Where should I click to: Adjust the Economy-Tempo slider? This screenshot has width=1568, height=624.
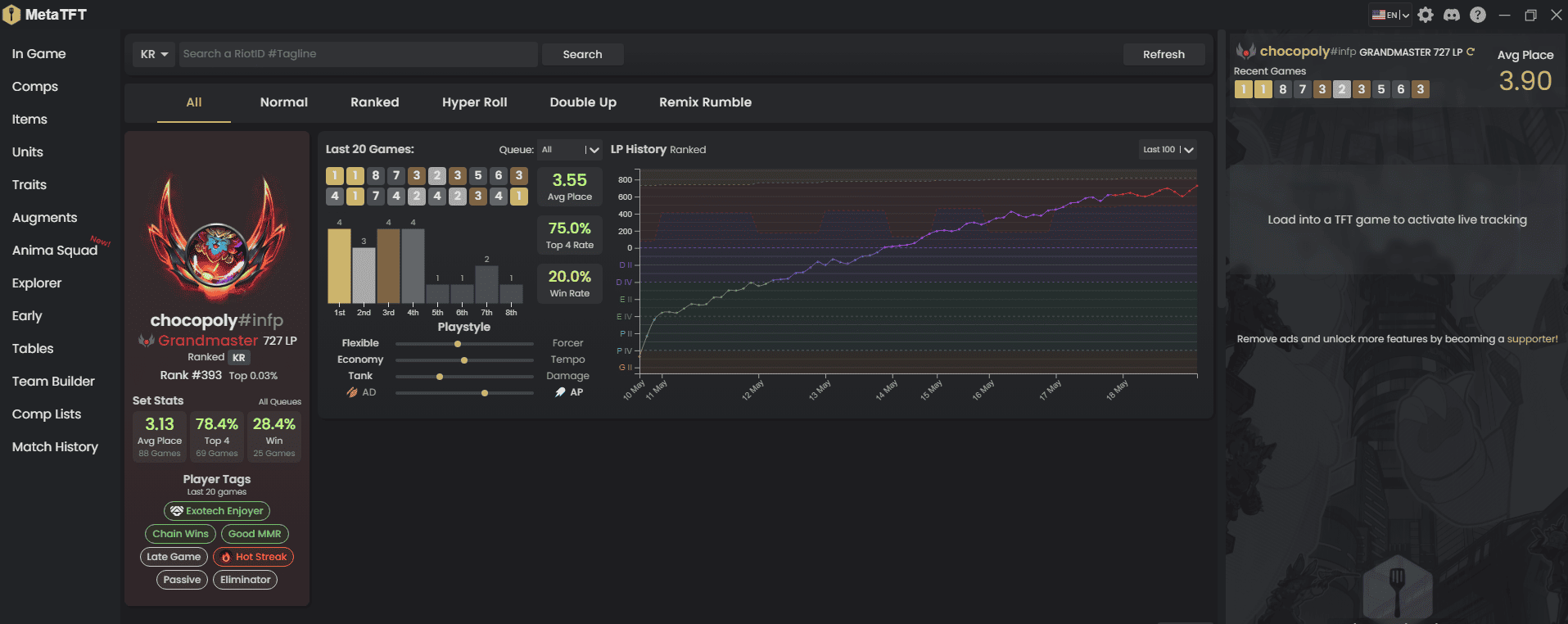(464, 360)
